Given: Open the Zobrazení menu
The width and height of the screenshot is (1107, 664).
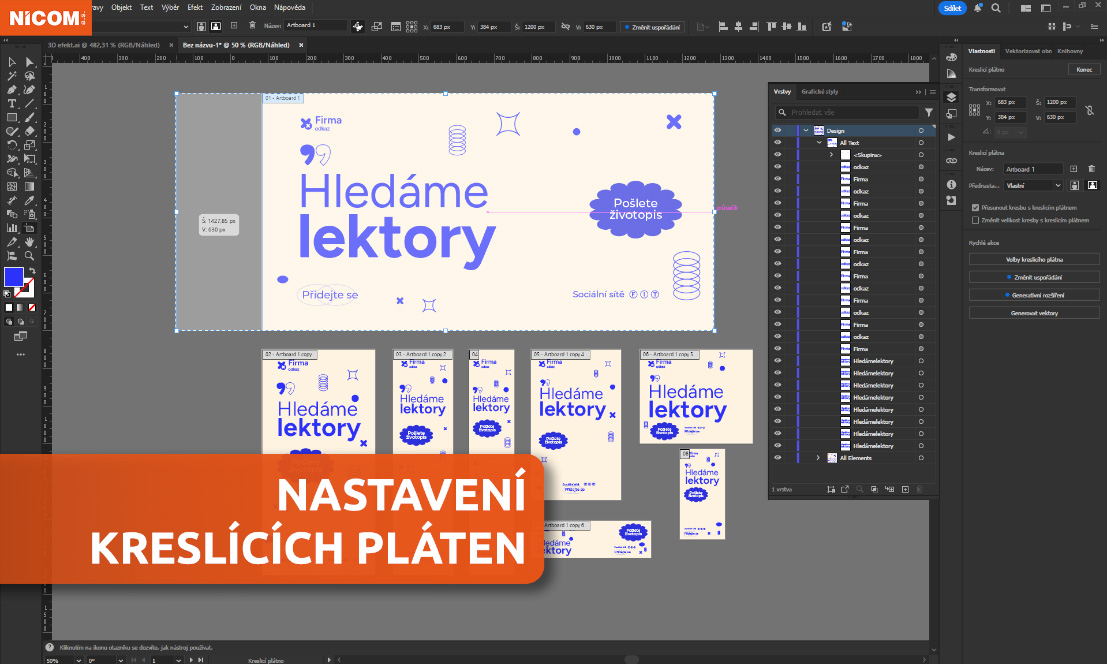Looking at the screenshot, I should 226,7.
